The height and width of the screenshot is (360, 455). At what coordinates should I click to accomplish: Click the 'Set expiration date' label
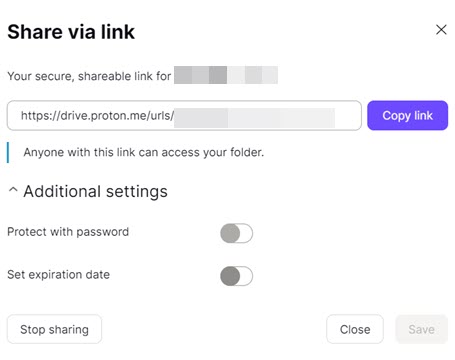click(58, 274)
